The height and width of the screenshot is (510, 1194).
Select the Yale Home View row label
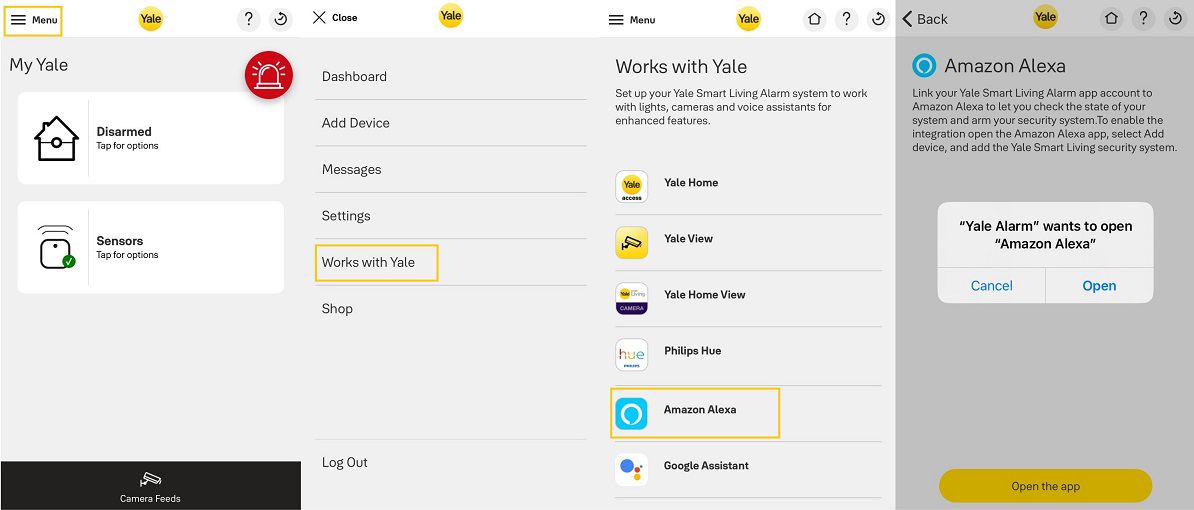point(704,295)
